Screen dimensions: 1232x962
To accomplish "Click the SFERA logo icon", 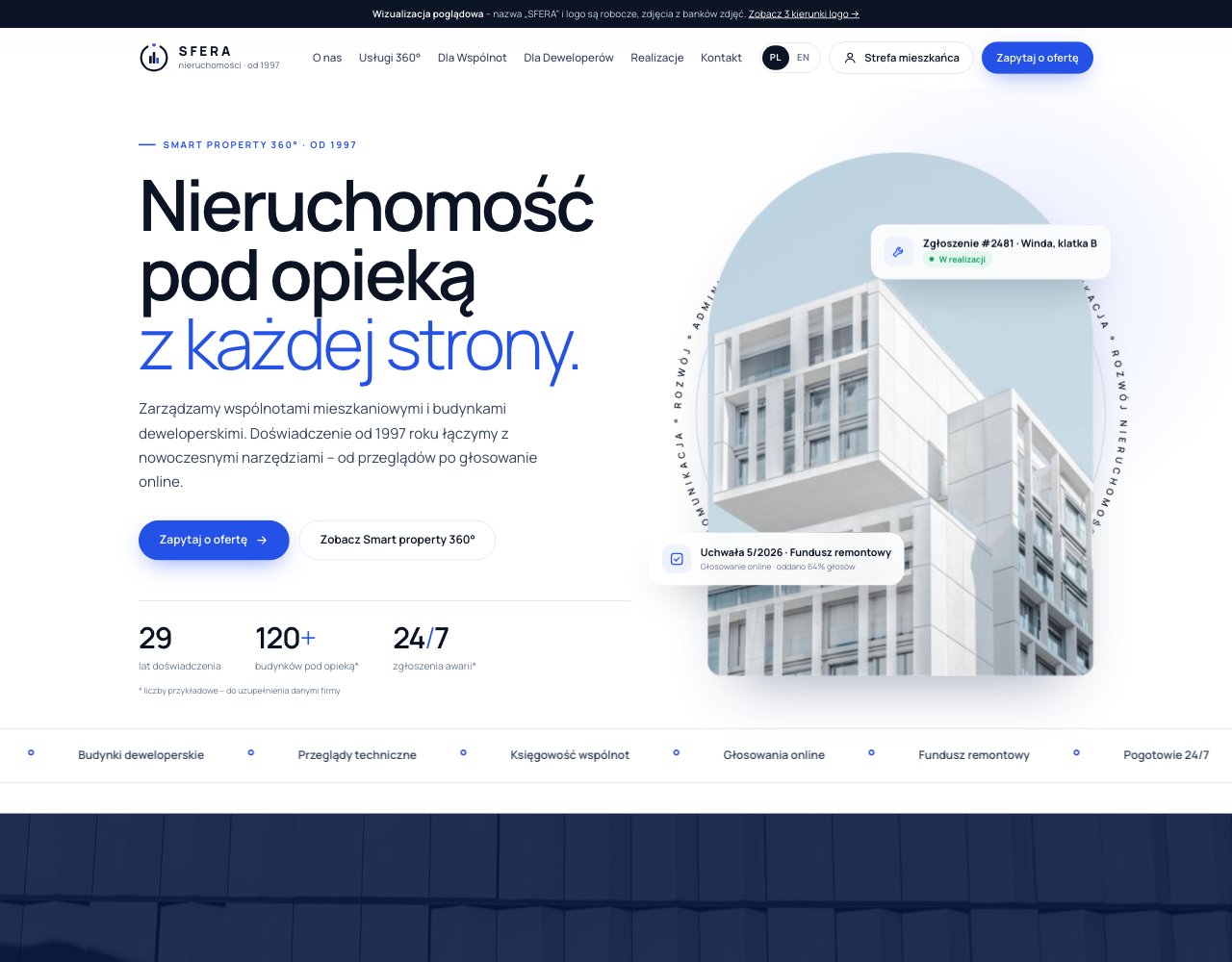I will coord(154,58).
